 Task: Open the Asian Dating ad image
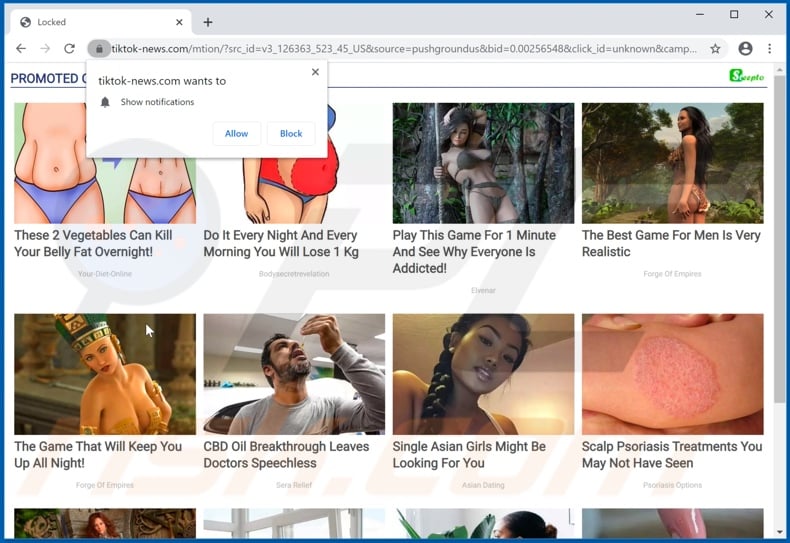coord(483,374)
